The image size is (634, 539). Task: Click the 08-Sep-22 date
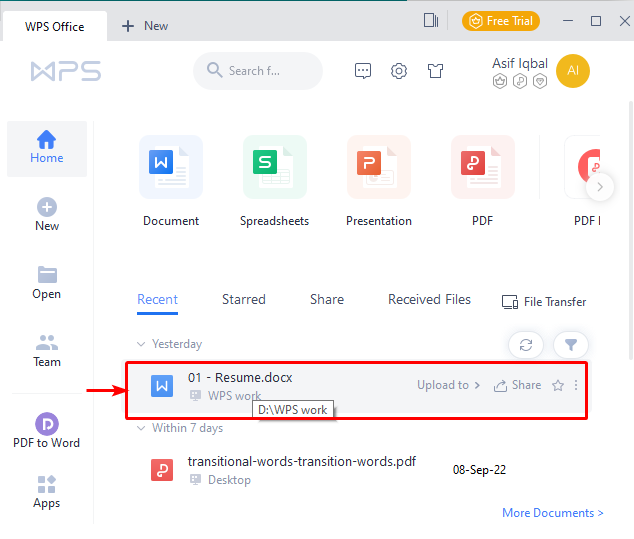point(479,470)
